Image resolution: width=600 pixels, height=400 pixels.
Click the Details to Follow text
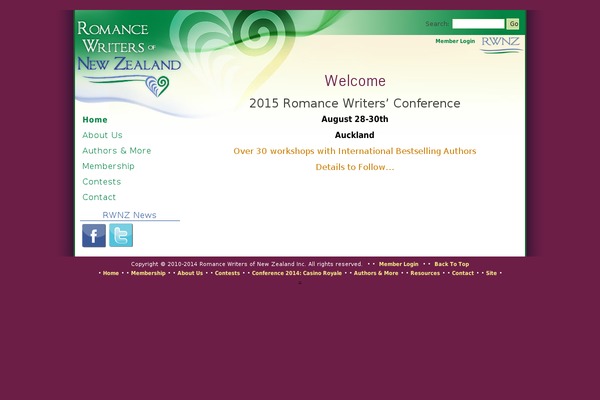point(355,167)
